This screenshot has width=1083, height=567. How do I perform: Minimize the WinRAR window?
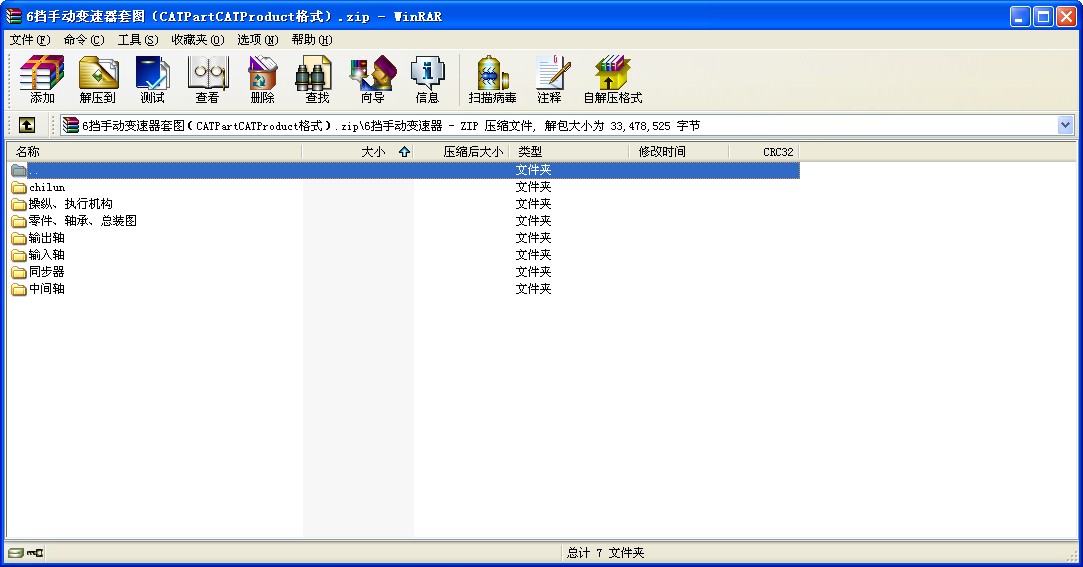(x=1020, y=17)
